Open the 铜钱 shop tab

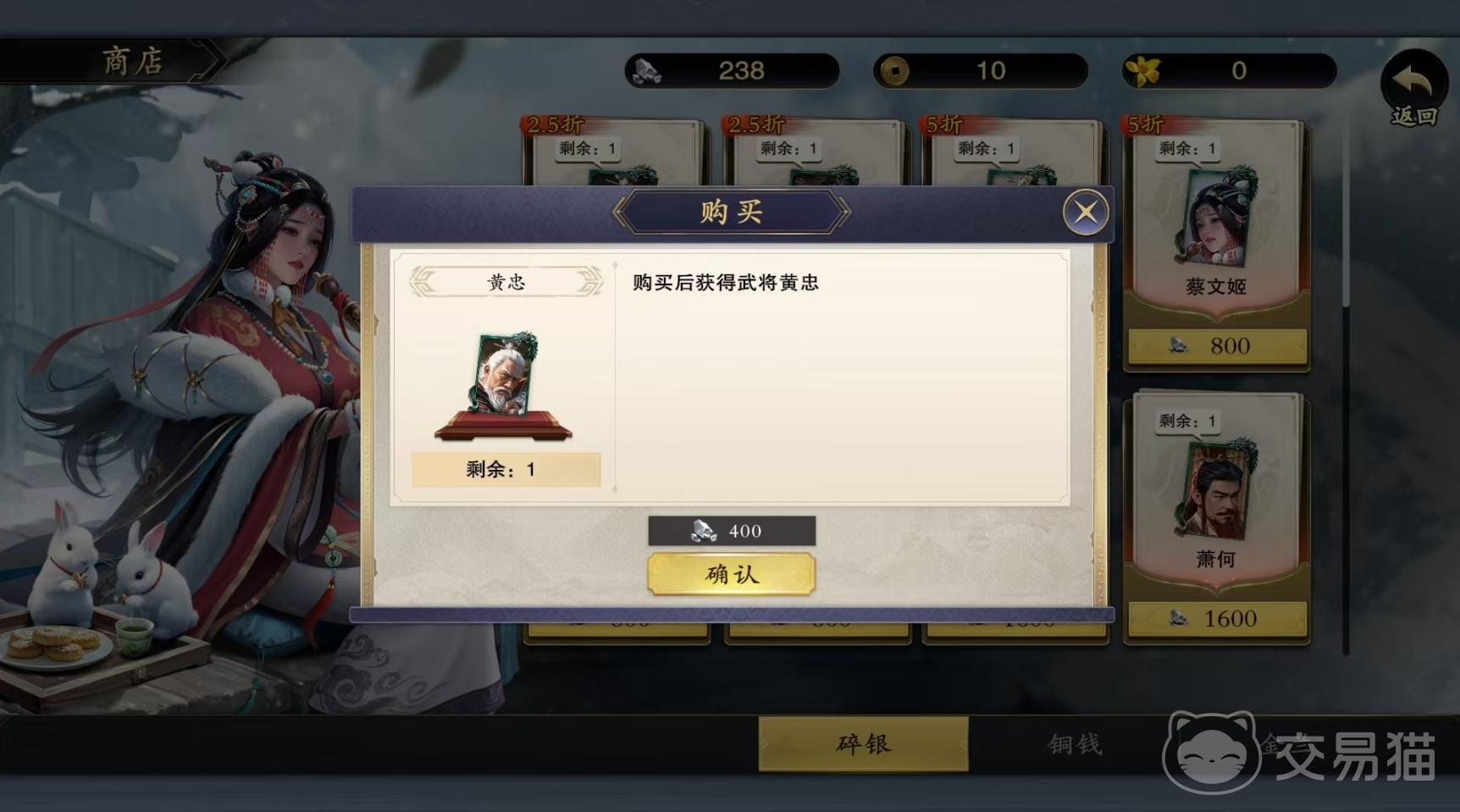[1075, 743]
